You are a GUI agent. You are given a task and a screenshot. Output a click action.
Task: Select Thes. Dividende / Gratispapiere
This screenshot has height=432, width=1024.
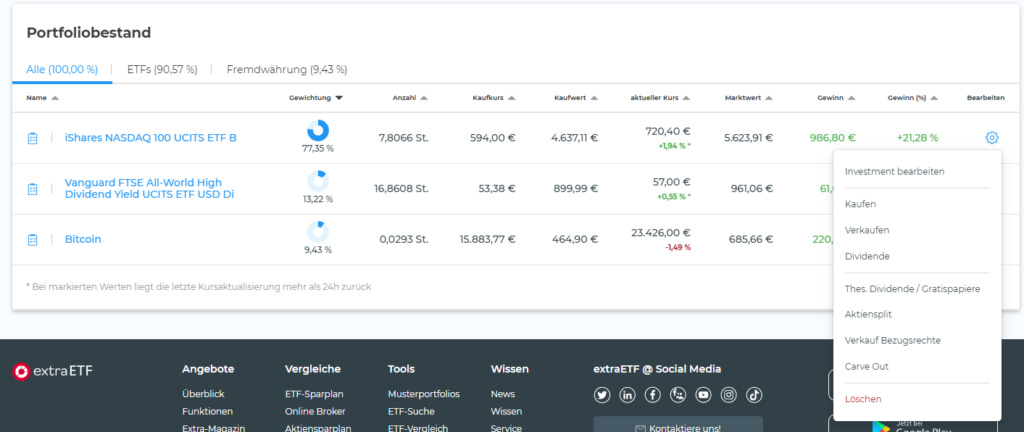tap(912, 288)
